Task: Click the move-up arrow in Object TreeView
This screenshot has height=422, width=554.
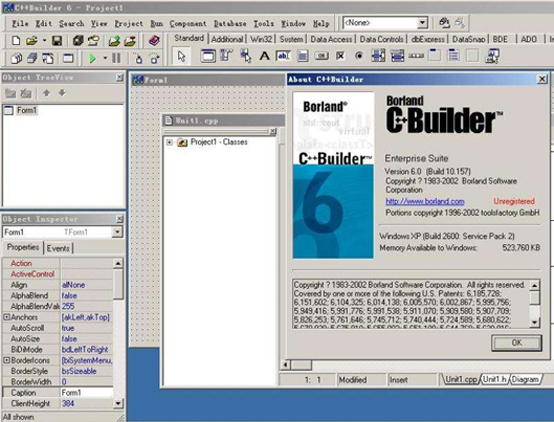Action: click(46, 93)
